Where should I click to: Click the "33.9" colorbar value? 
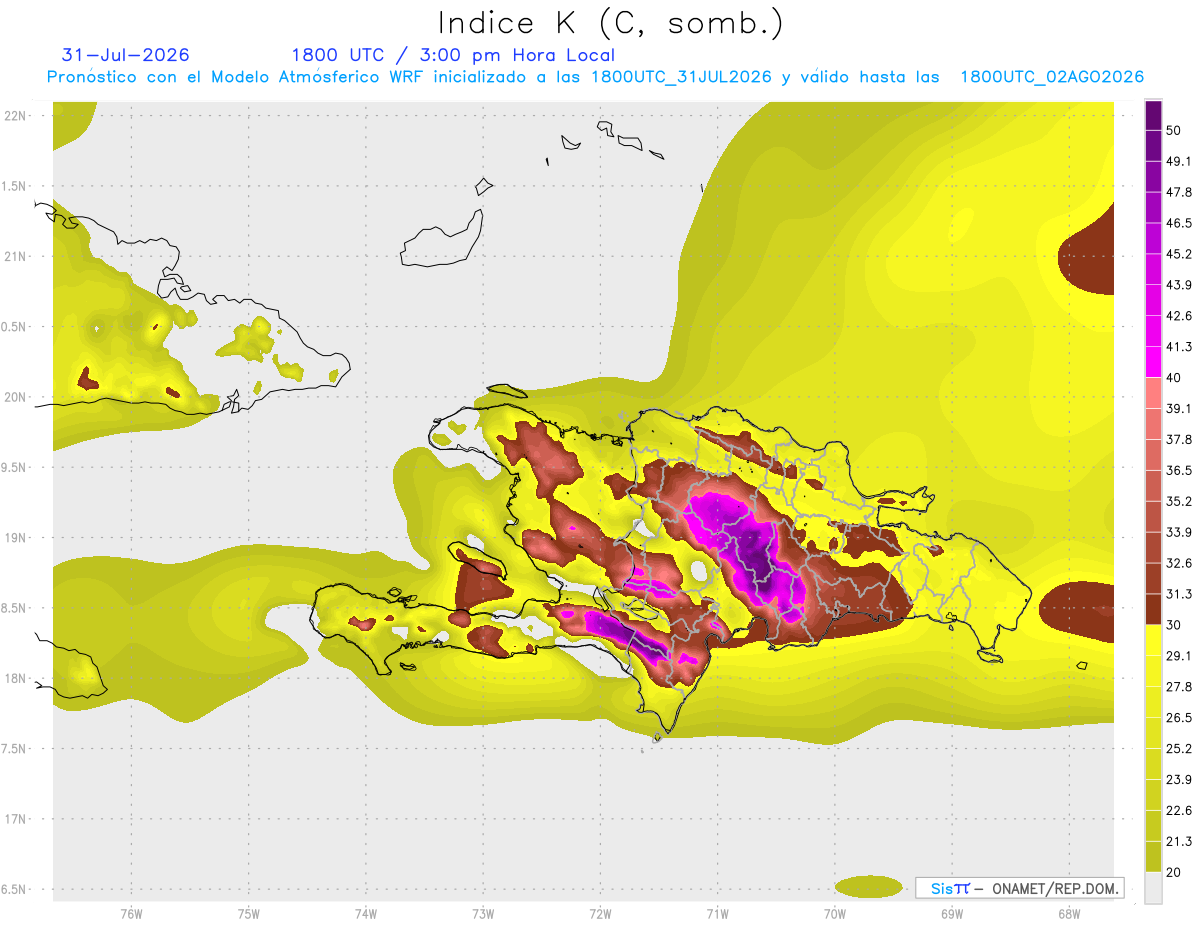pyautogui.click(x=1179, y=532)
